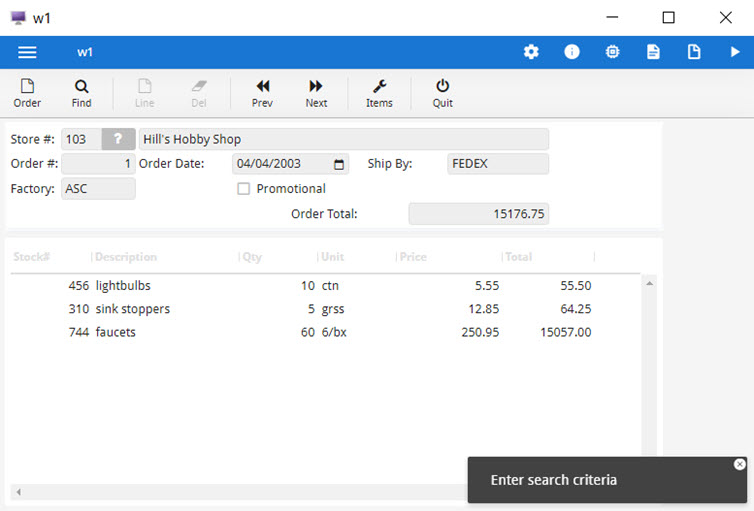This screenshot has width=754, height=511.
Task: Click the Del eraser toolbar button
Action: pos(199,93)
